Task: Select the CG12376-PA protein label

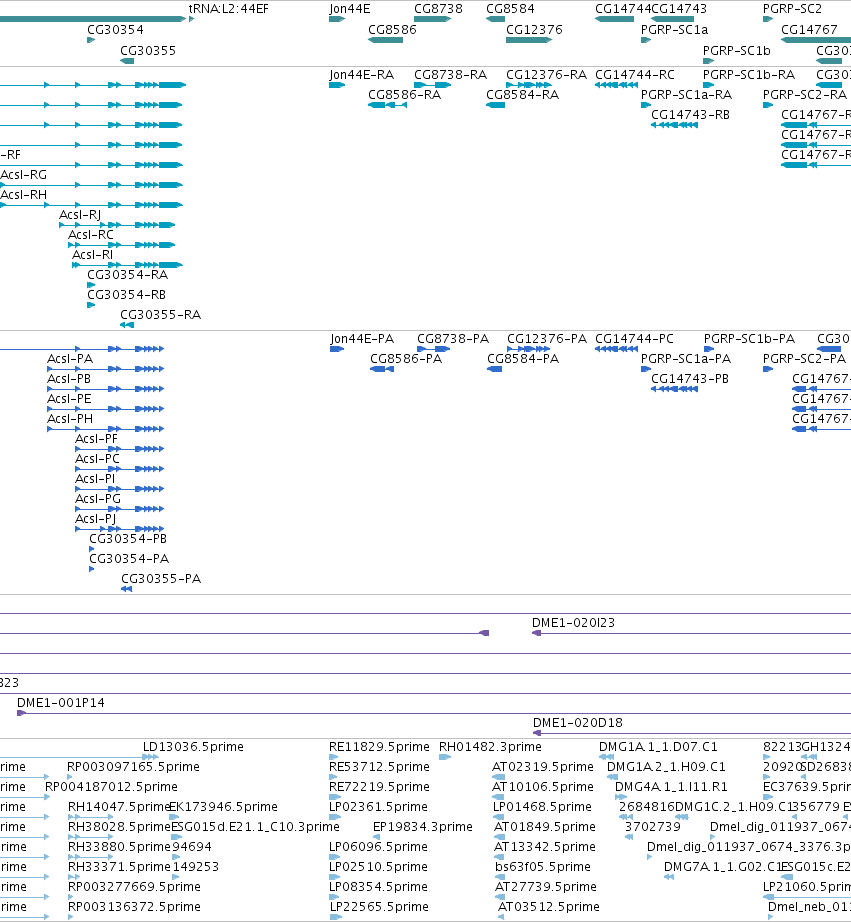Action: [547, 339]
